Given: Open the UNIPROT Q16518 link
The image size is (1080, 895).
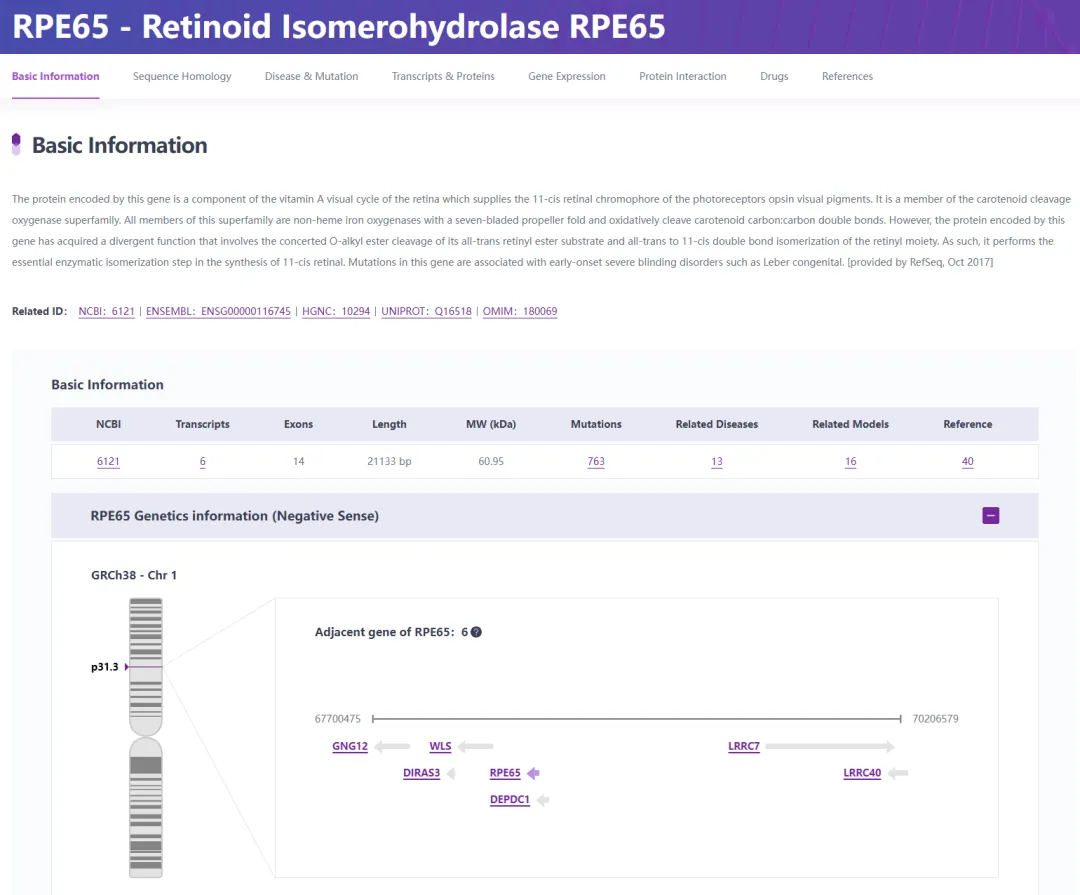Looking at the screenshot, I should pyautogui.click(x=426, y=311).
